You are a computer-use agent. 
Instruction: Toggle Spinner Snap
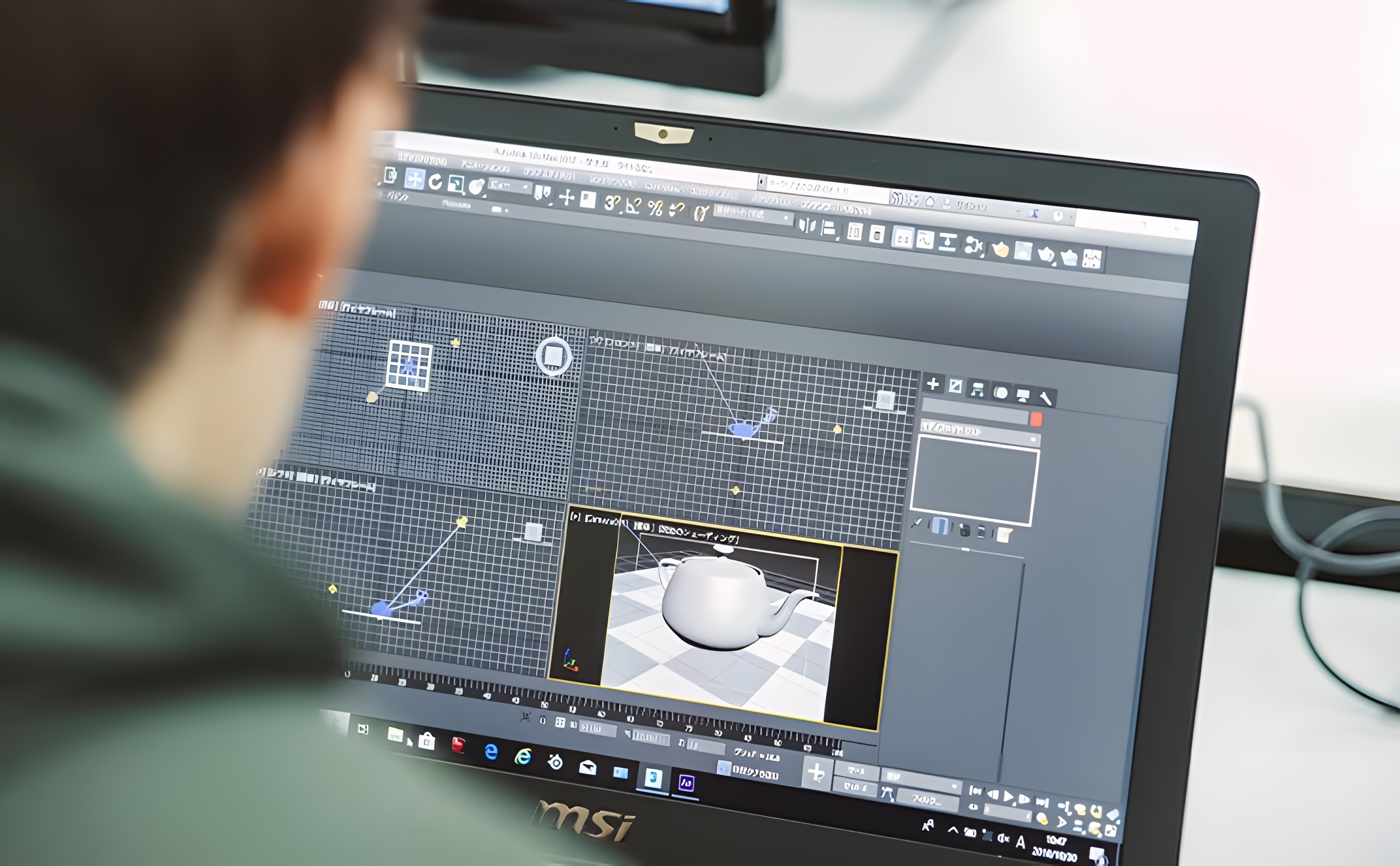(x=676, y=210)
